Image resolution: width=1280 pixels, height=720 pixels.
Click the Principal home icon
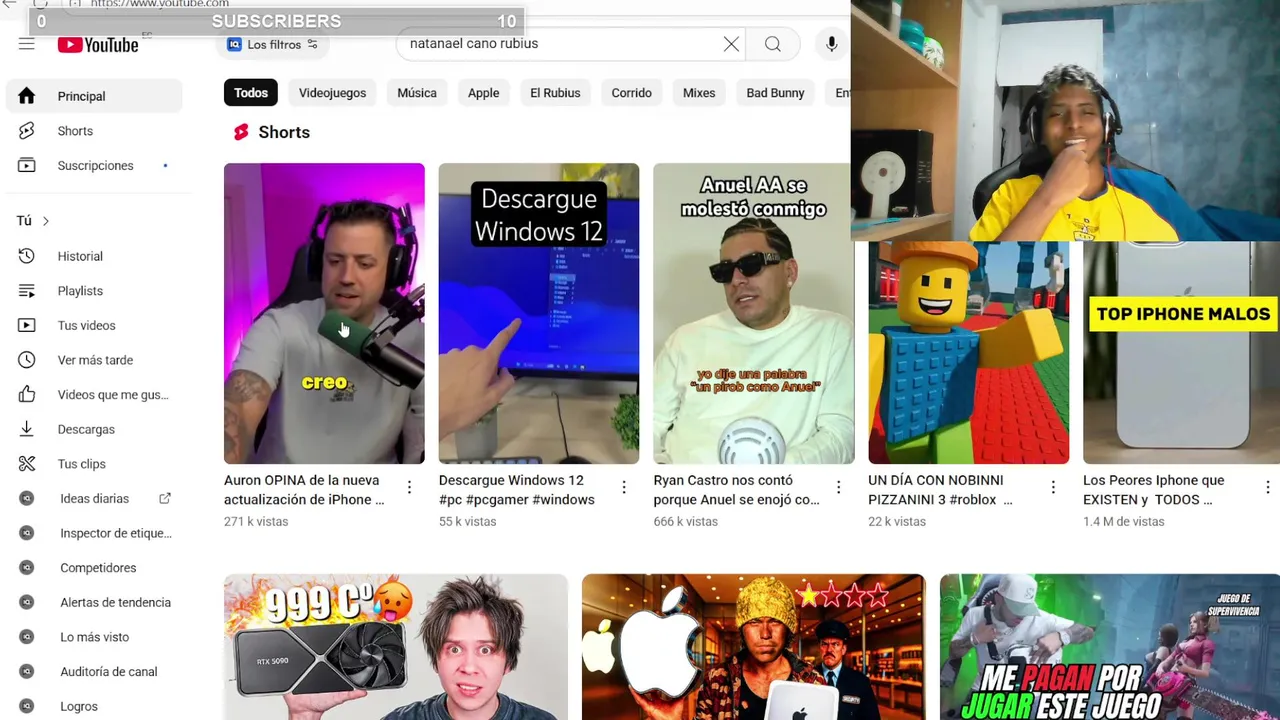(x=27, y=96)
